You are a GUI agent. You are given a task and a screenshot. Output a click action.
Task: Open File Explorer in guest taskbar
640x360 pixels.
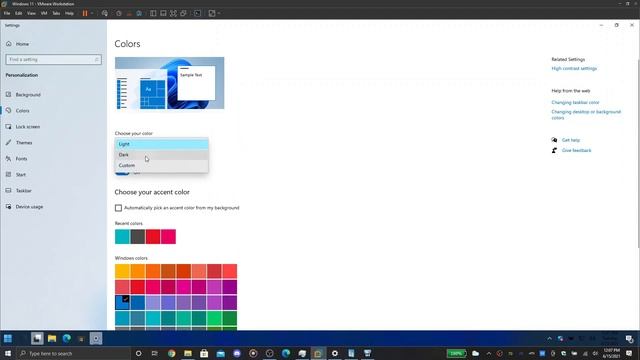(x=52, y=338)
